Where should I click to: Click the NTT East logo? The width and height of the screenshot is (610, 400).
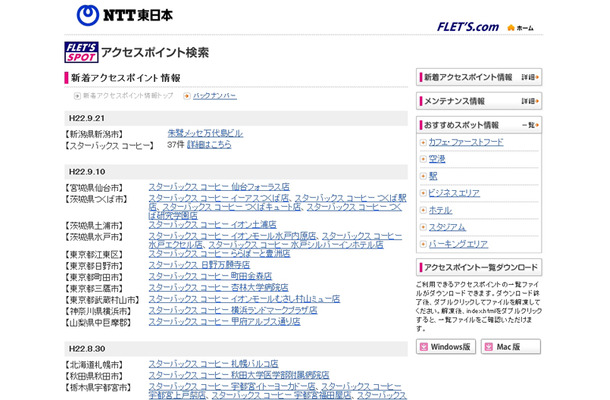click(x=124, y=15)
